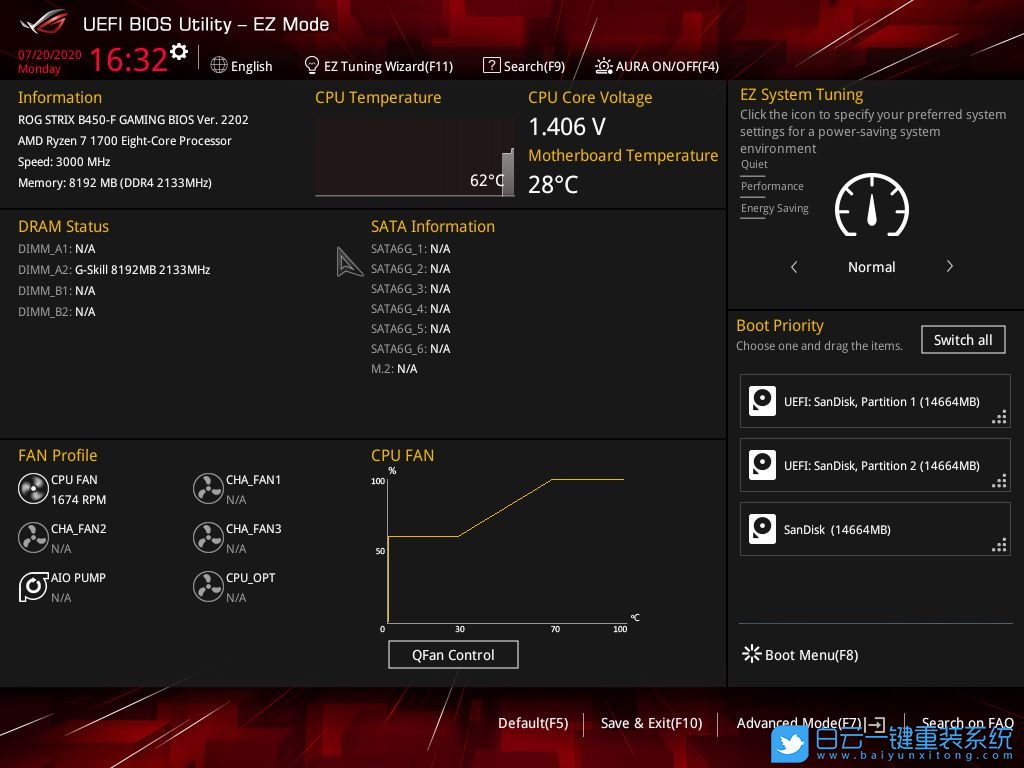Open EZ Tuning Wizard(F11)

[x=378, y=66]
